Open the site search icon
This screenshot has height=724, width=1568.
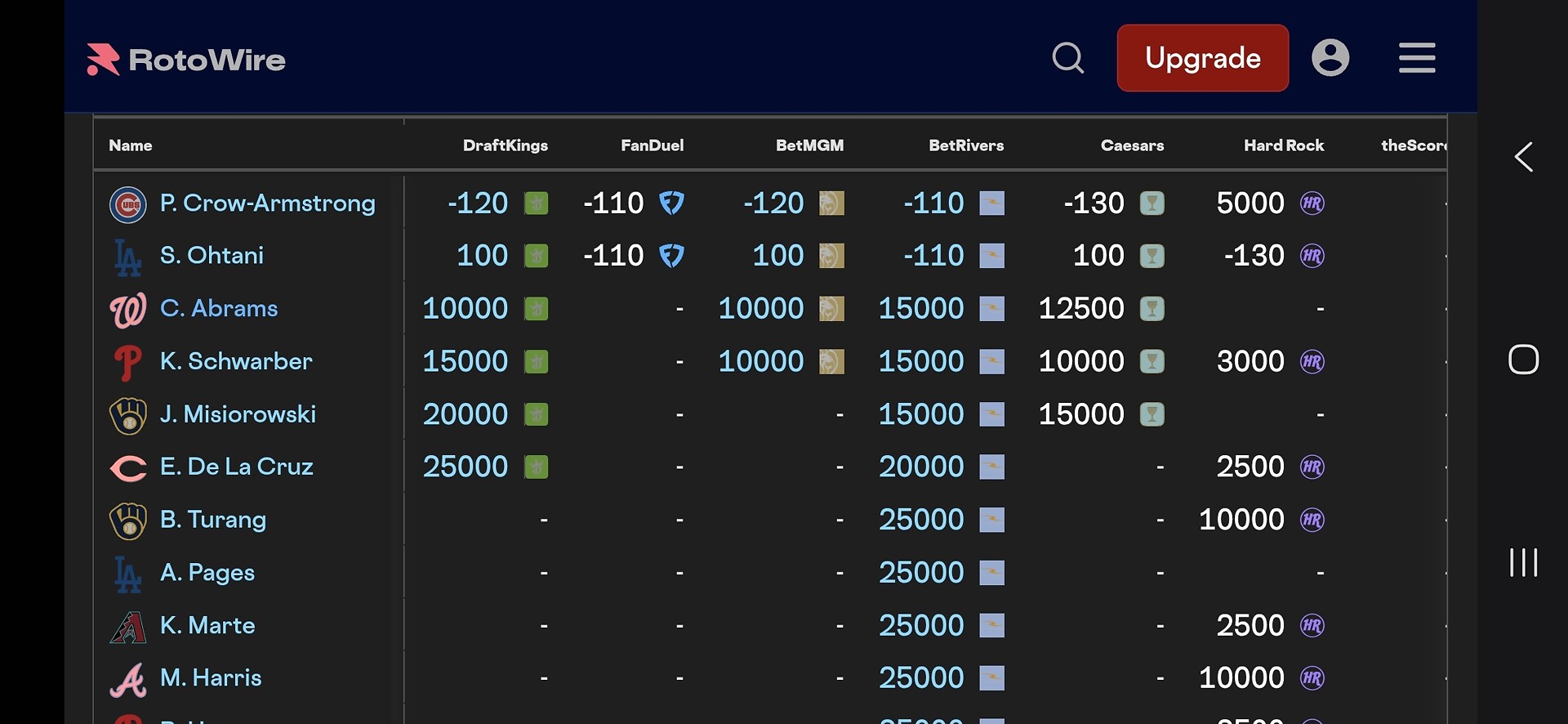[x=1067, y=58]
